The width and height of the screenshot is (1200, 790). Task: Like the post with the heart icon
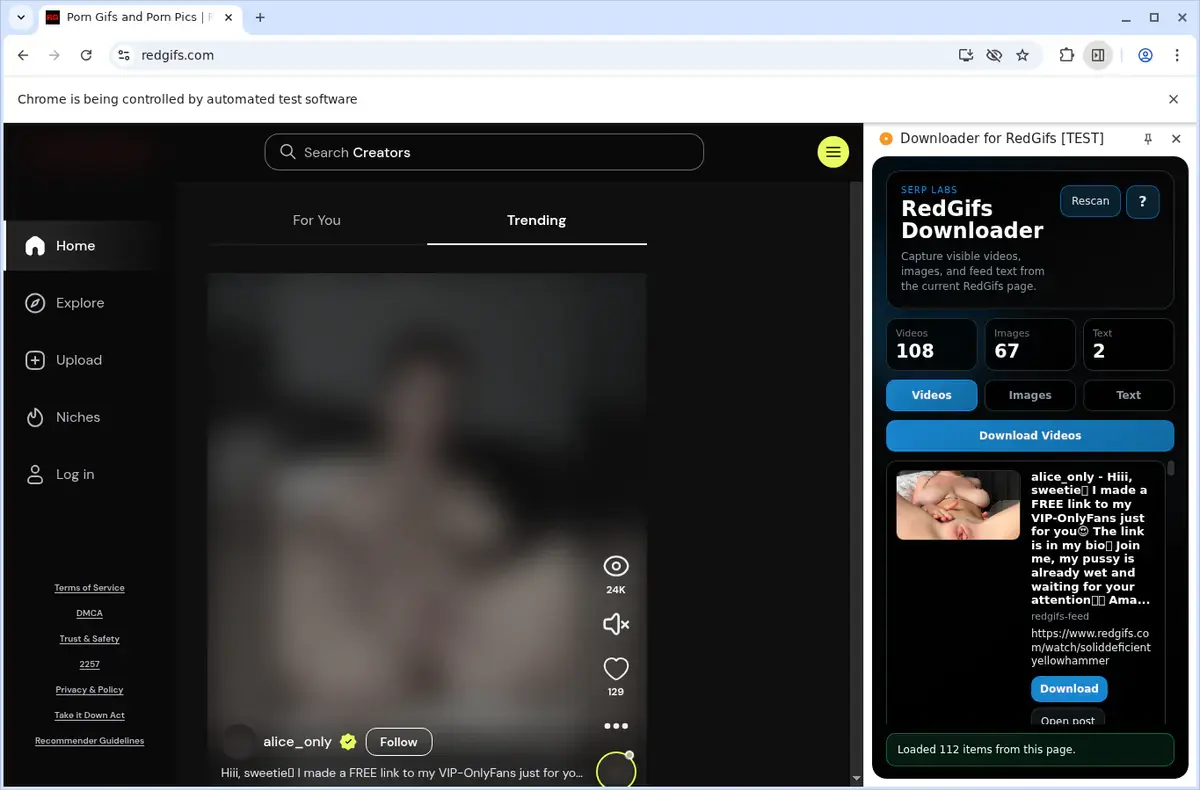point(616,668)
